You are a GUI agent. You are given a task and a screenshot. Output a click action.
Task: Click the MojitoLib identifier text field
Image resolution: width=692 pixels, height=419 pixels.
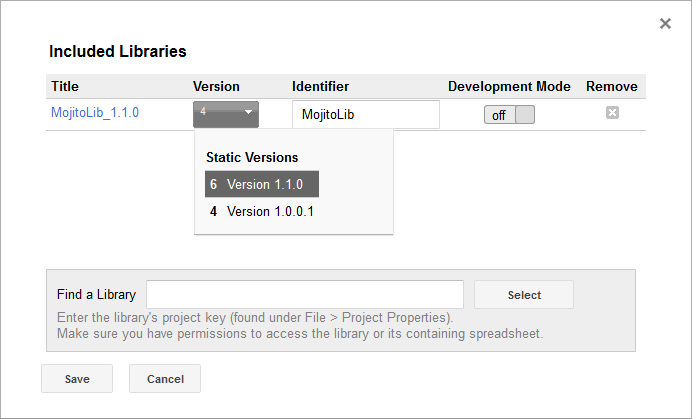point(366,115)
